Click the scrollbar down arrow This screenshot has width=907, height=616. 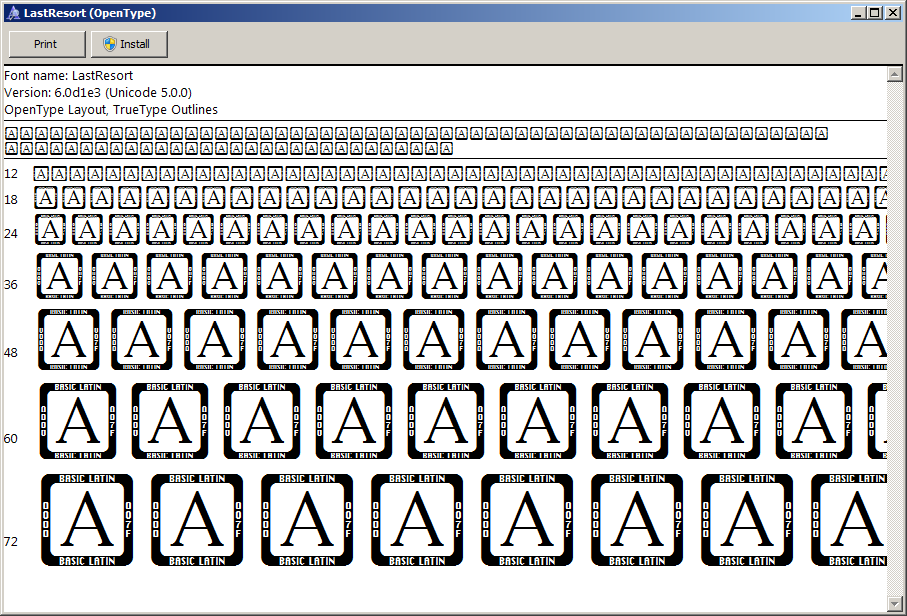pos(894,603)
